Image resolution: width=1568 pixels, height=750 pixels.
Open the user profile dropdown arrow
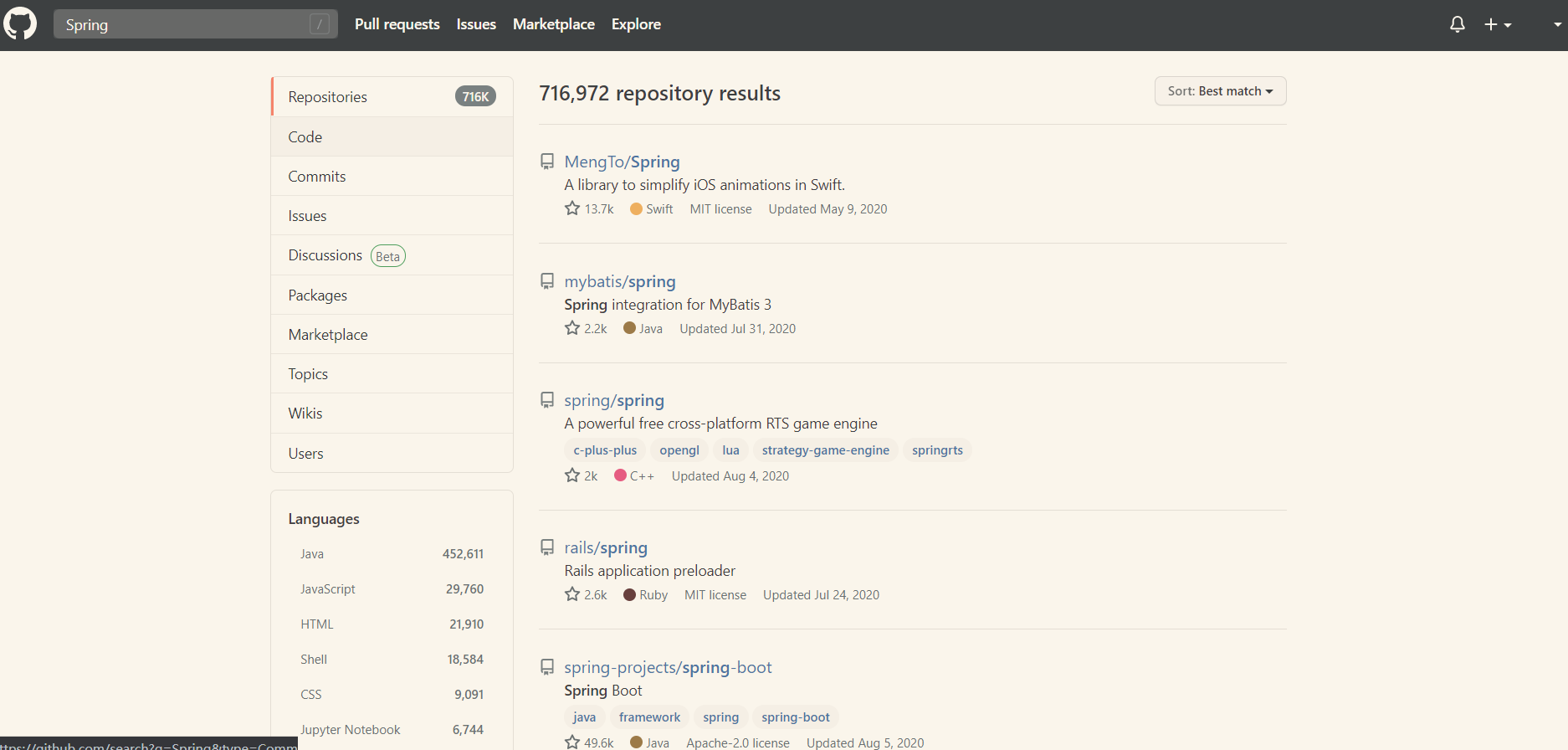coord(1557,25)
